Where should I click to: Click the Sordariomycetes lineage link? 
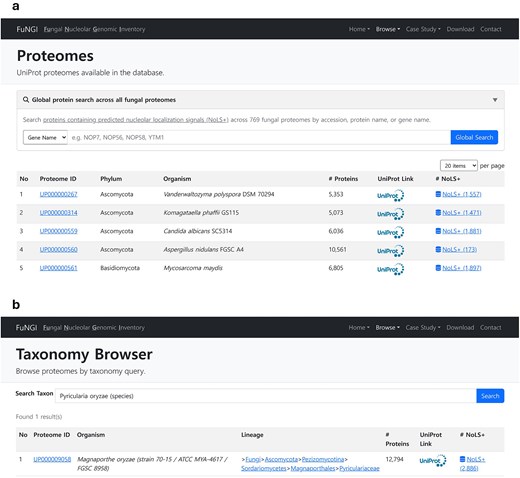pyautogui.click(x=264, y=468)
